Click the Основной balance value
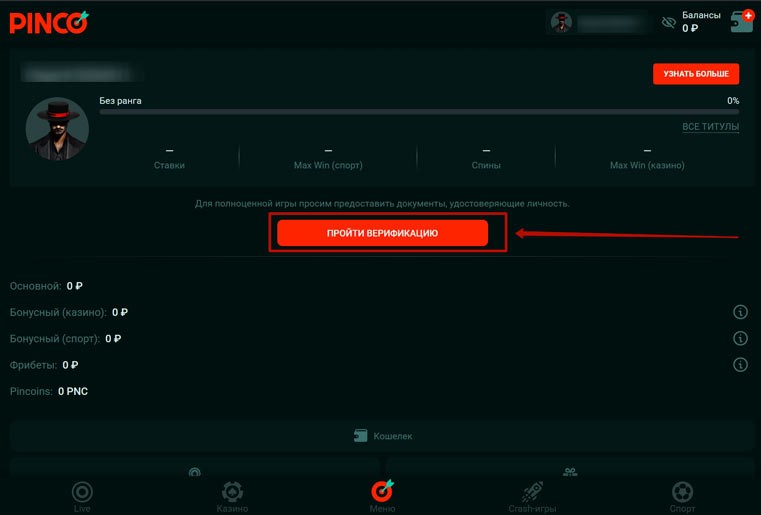The image size is (761, 515). coord(74,286)
